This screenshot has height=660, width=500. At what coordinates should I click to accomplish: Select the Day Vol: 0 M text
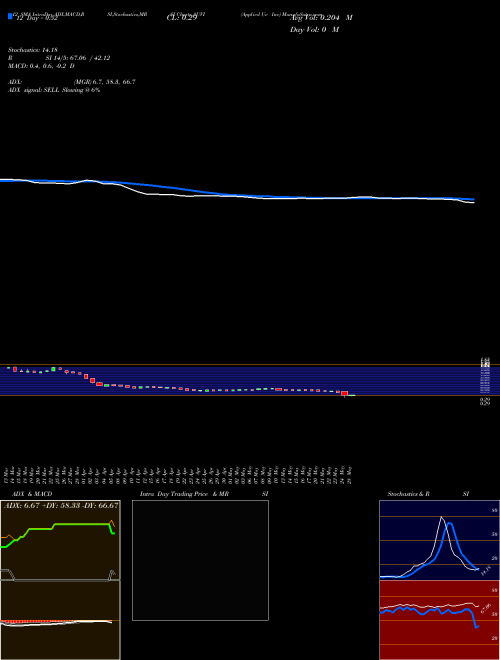(x=314, y=30)
